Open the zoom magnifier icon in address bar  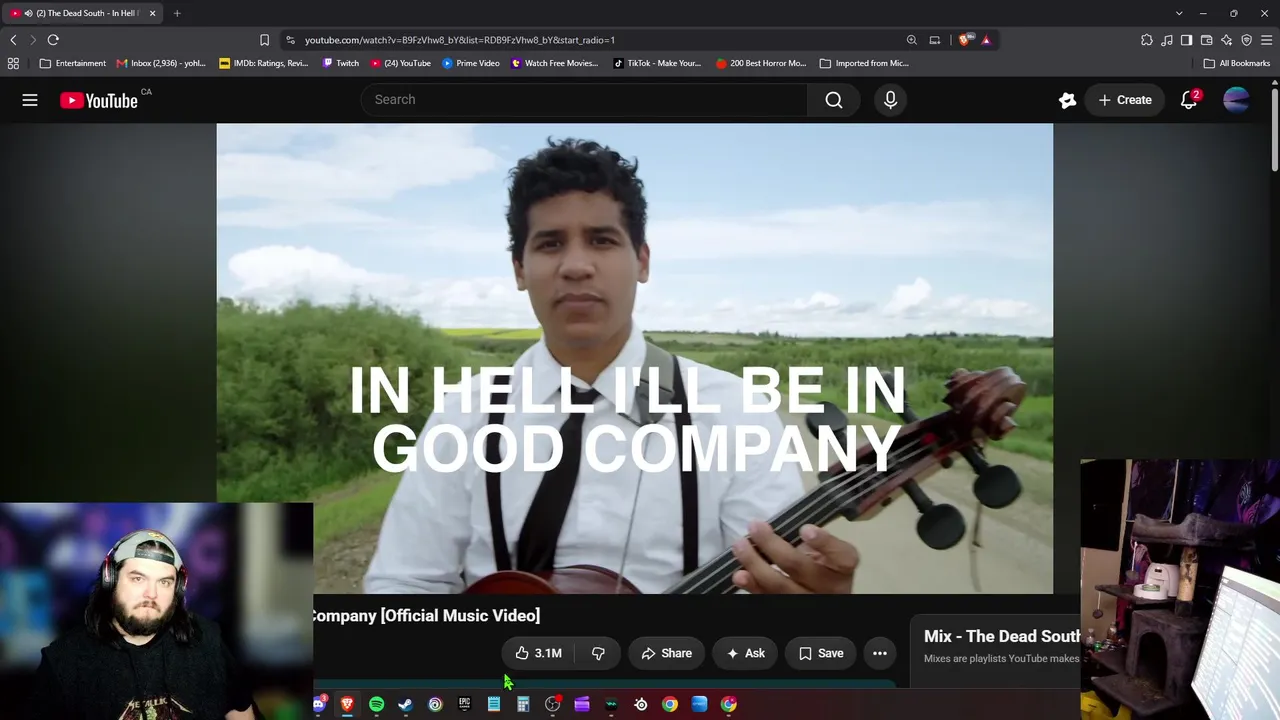tap(912, 40)
